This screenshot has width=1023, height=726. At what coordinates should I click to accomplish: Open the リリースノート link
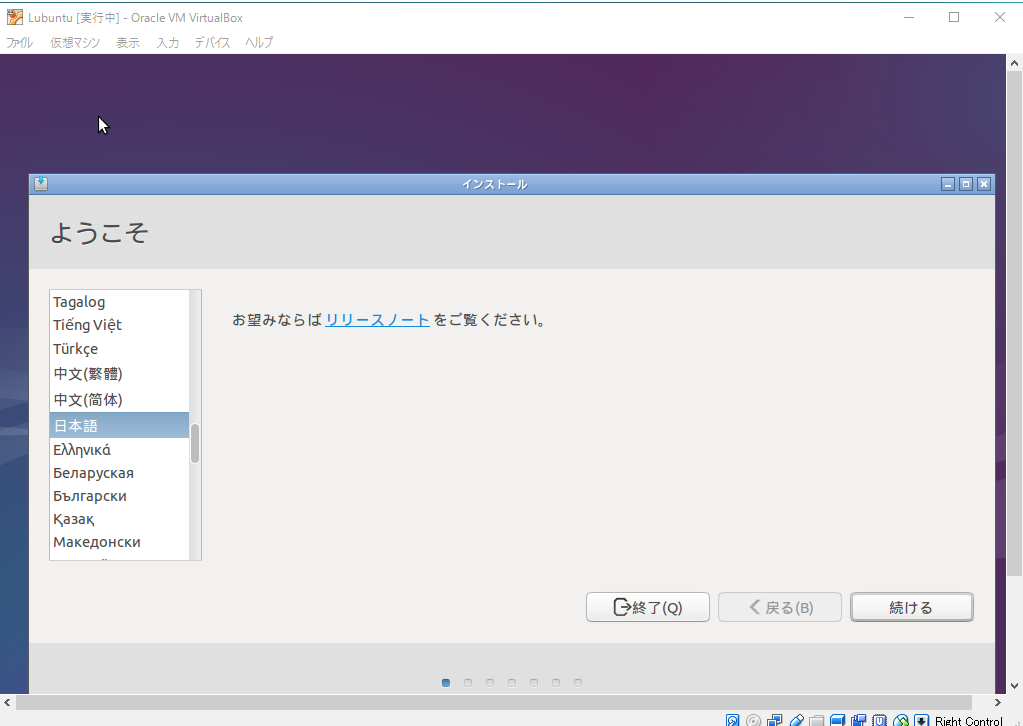click(377, 320)
